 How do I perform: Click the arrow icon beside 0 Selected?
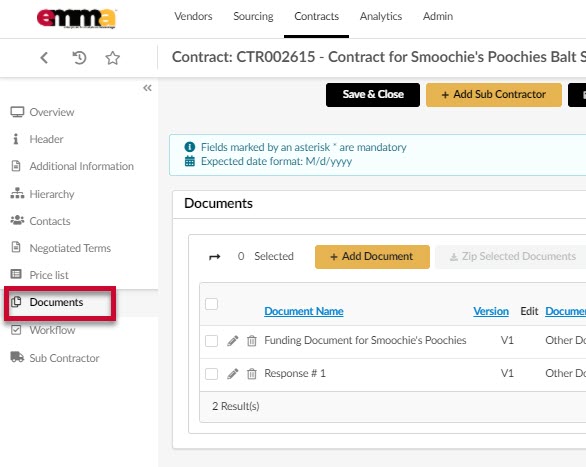(x=215, y=257)
